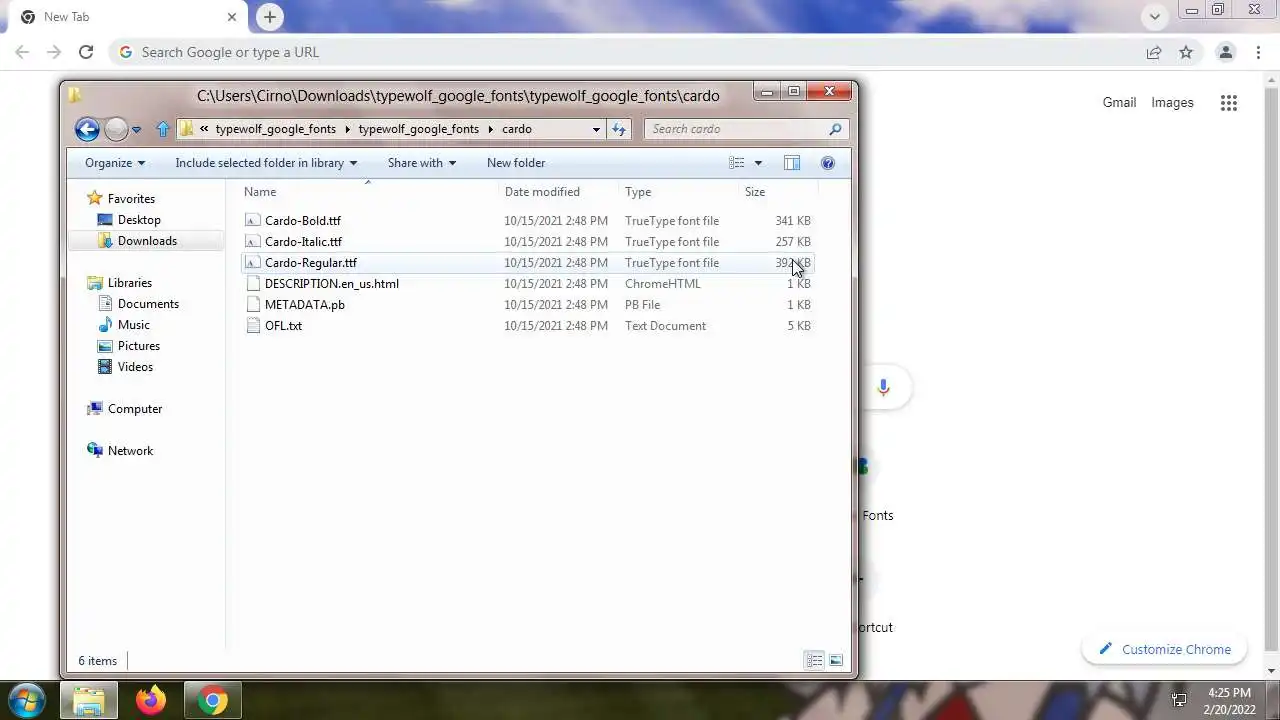
Task: Open Chrome profile icon
Action: pyautogui.click(x=1225, y=52)
